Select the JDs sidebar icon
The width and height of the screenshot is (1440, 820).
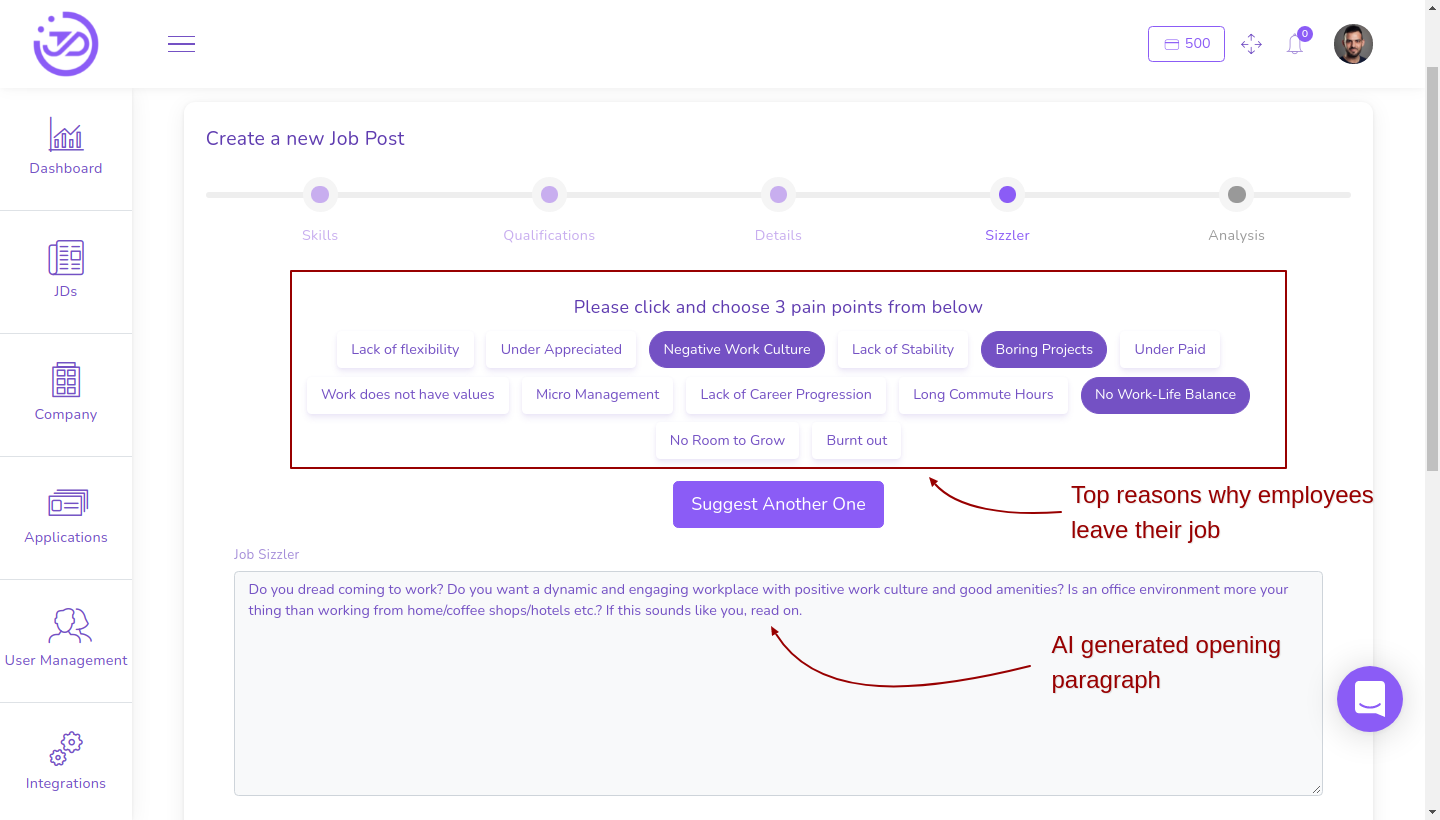65,270
